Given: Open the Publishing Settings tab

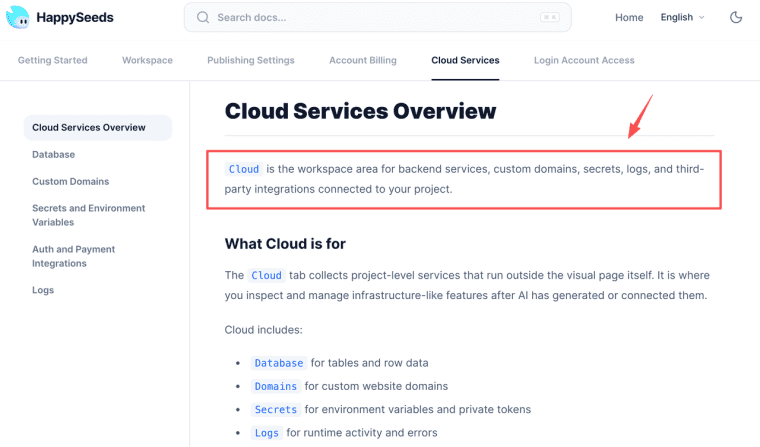Looking at the screenshot, I should click(x=251, y=60).
